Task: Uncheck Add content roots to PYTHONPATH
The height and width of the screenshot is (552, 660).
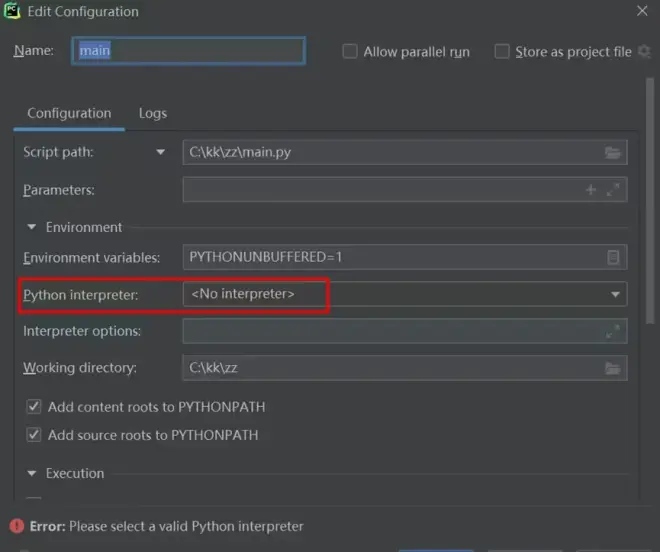Action: click(x=34, y=407)
